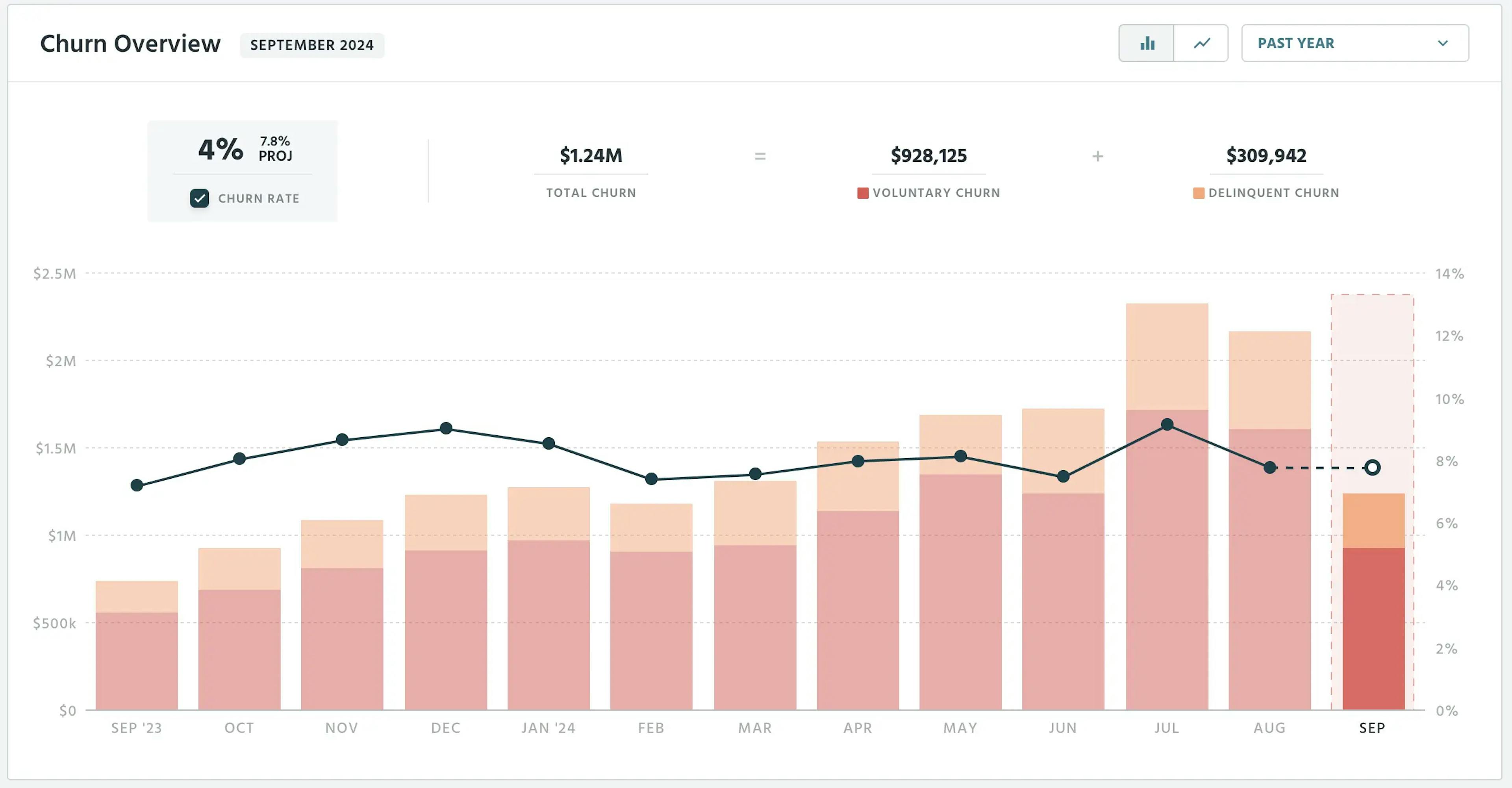Switch to bar chart view
This screenshot has height=788, width=1512.
[x=1146, y=43]
